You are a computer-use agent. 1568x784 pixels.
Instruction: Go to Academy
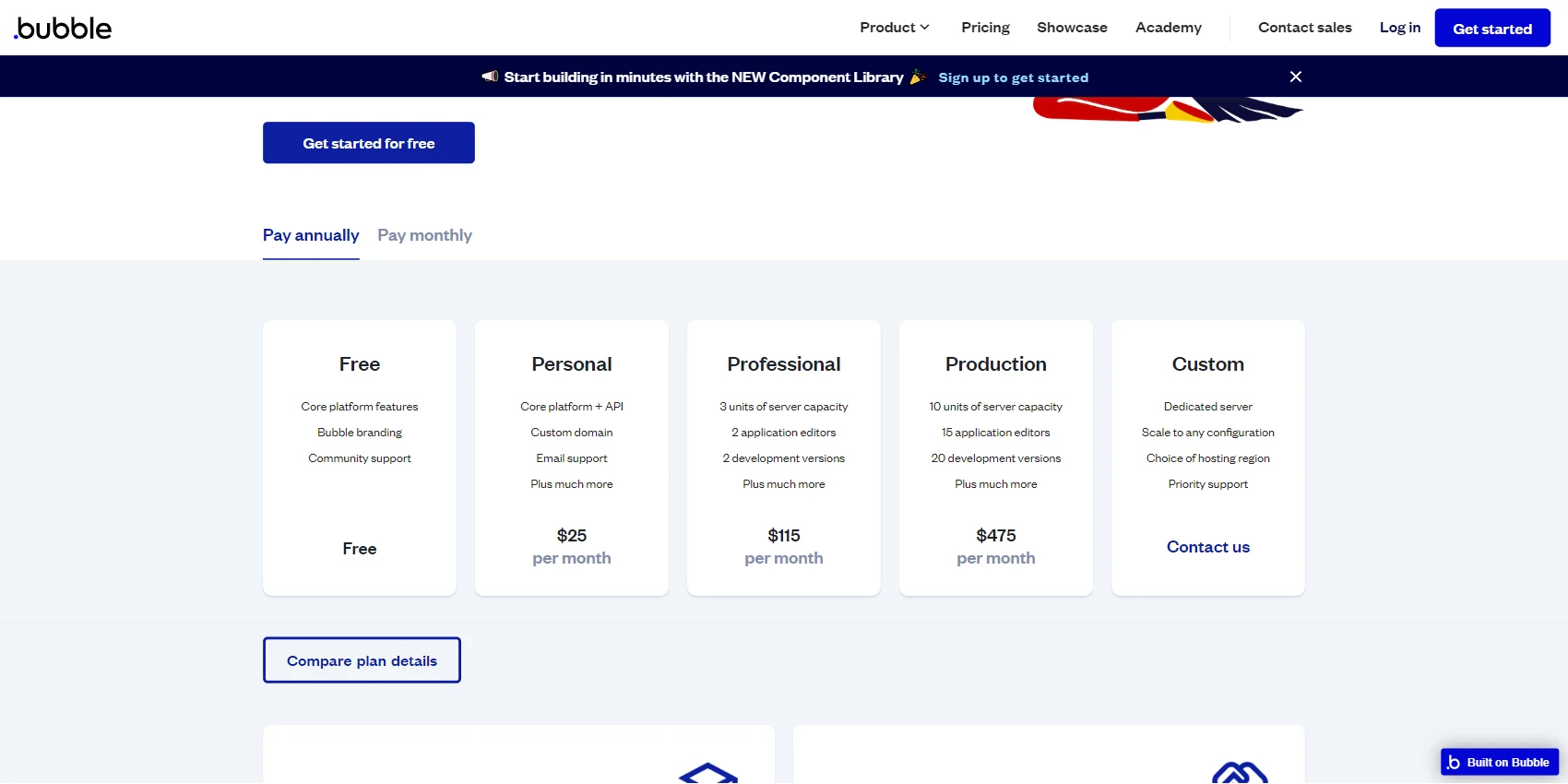click(x=1169, y=28)
